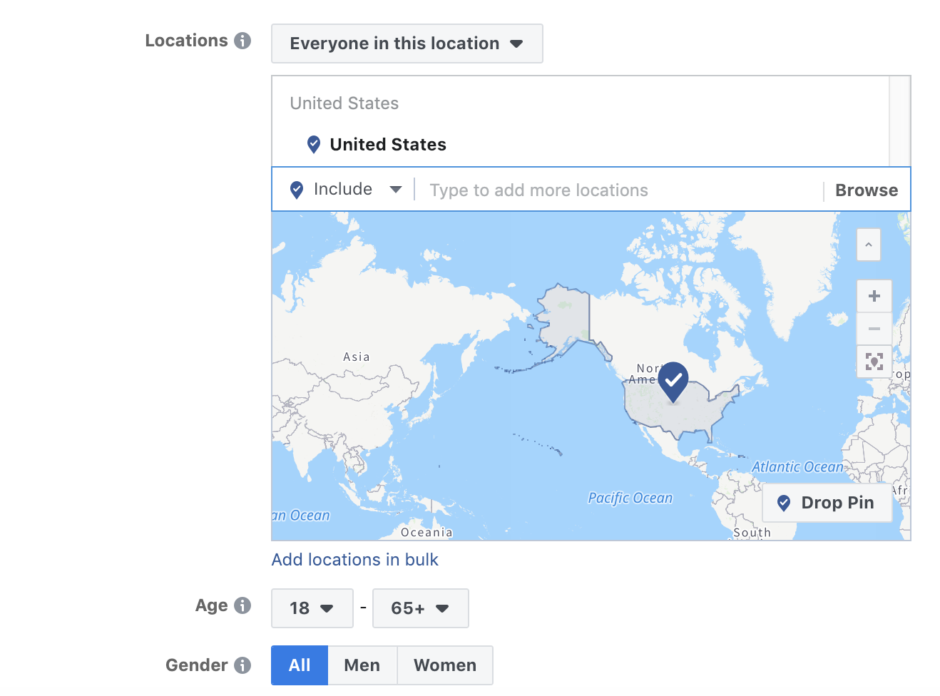
Task: Select the Men gender option
Action: 362,665
